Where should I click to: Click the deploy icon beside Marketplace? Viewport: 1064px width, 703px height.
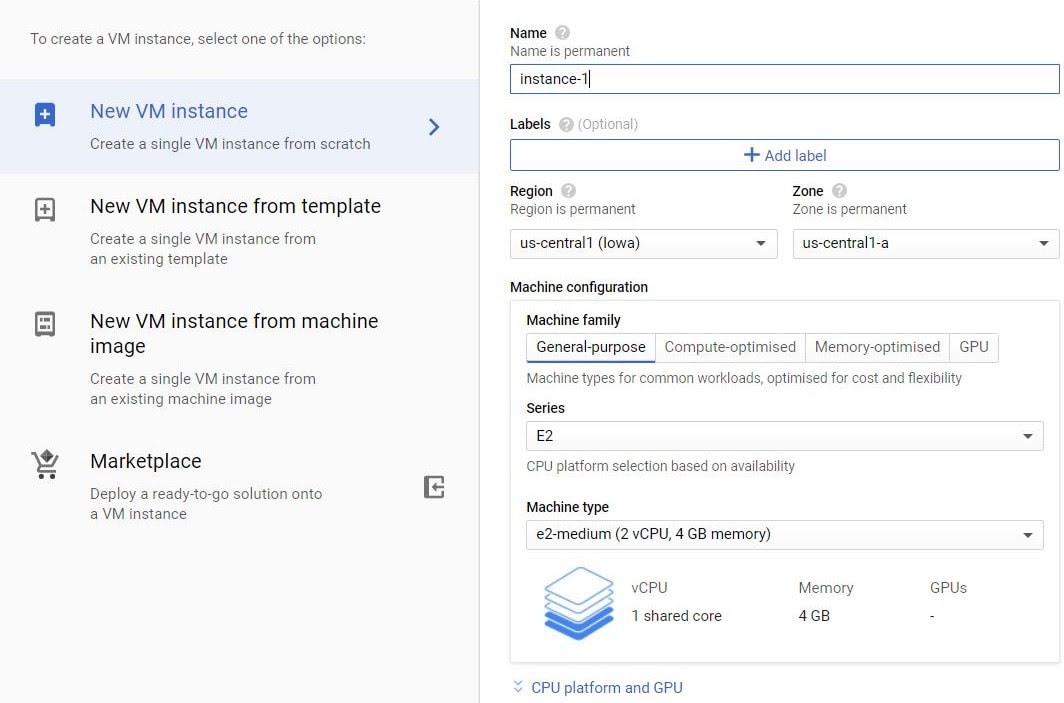434,486
